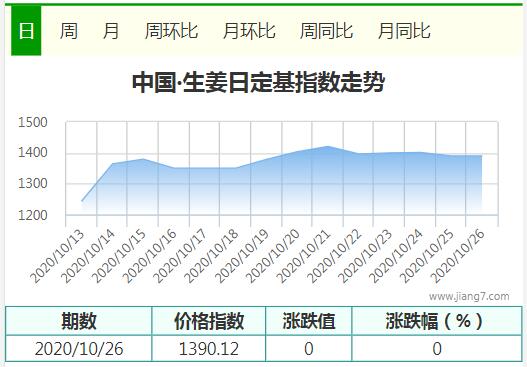Click the 1200 y-axis label

[33, 215]
